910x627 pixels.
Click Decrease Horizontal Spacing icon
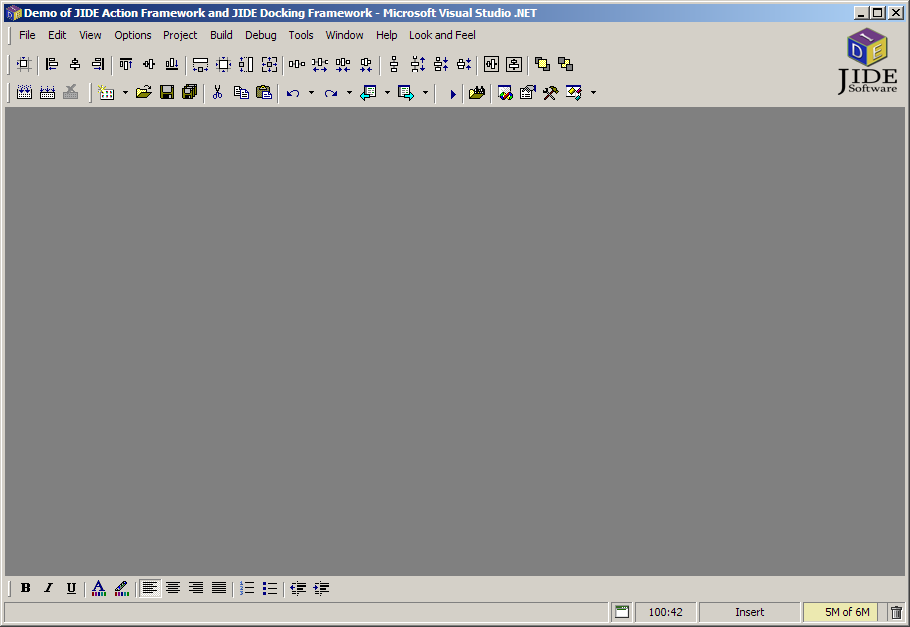(343, 64)
